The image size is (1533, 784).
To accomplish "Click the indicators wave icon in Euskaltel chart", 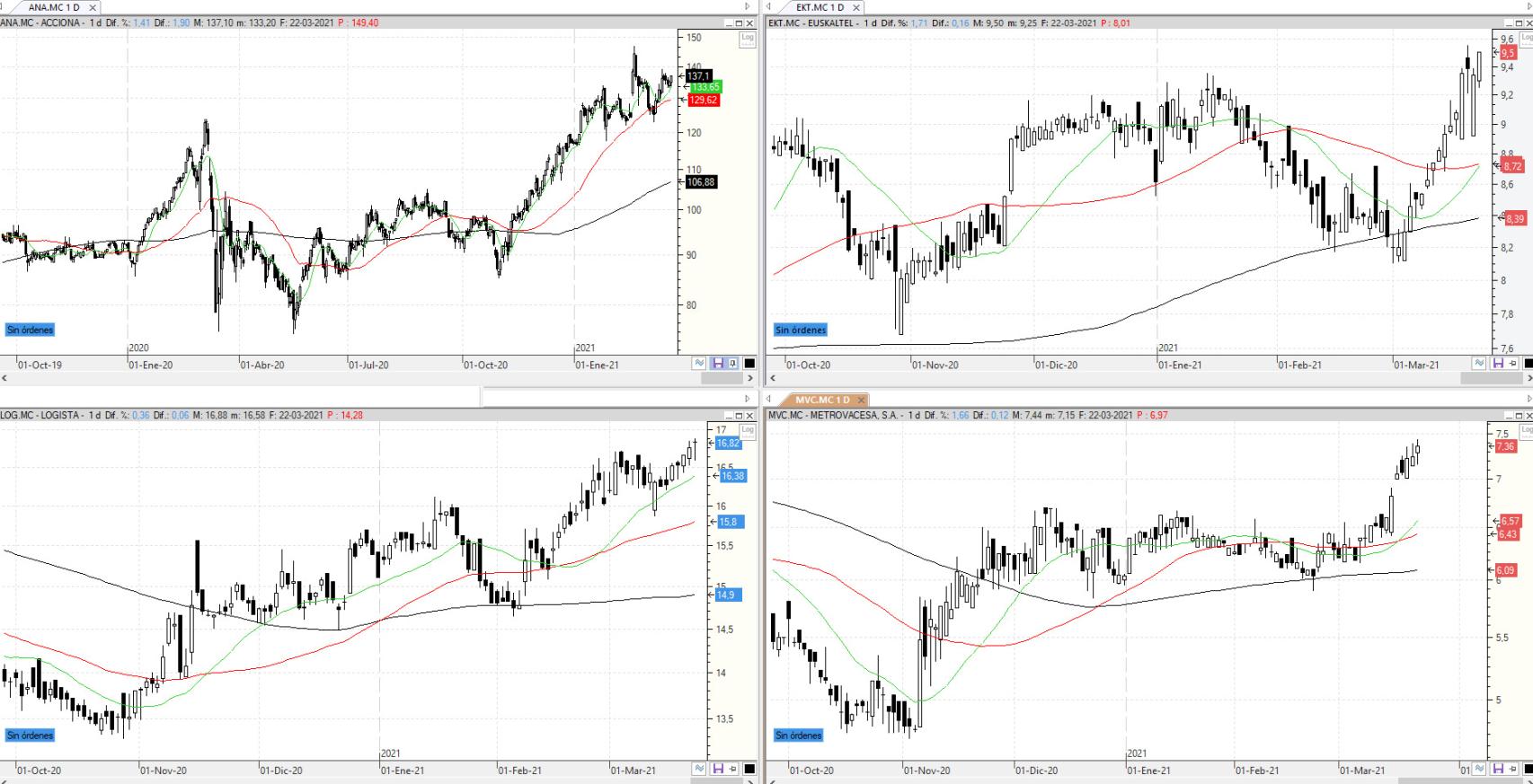I will [1478, 364].
